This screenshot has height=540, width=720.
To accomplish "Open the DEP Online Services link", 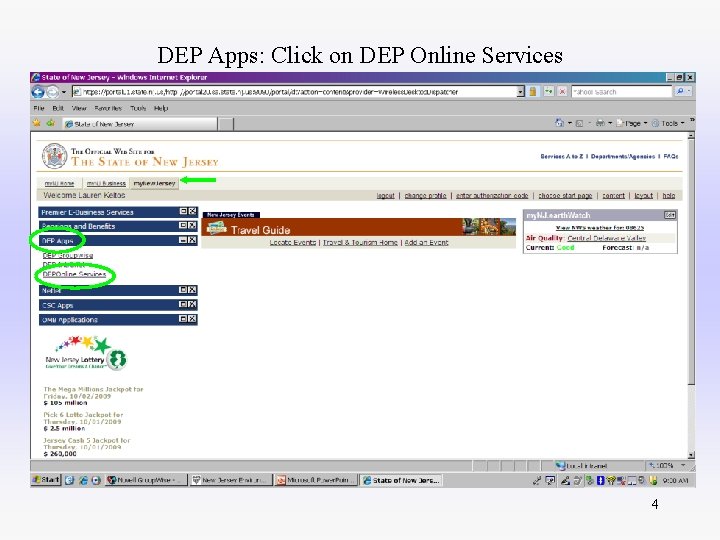I will (x=74, y=274).
